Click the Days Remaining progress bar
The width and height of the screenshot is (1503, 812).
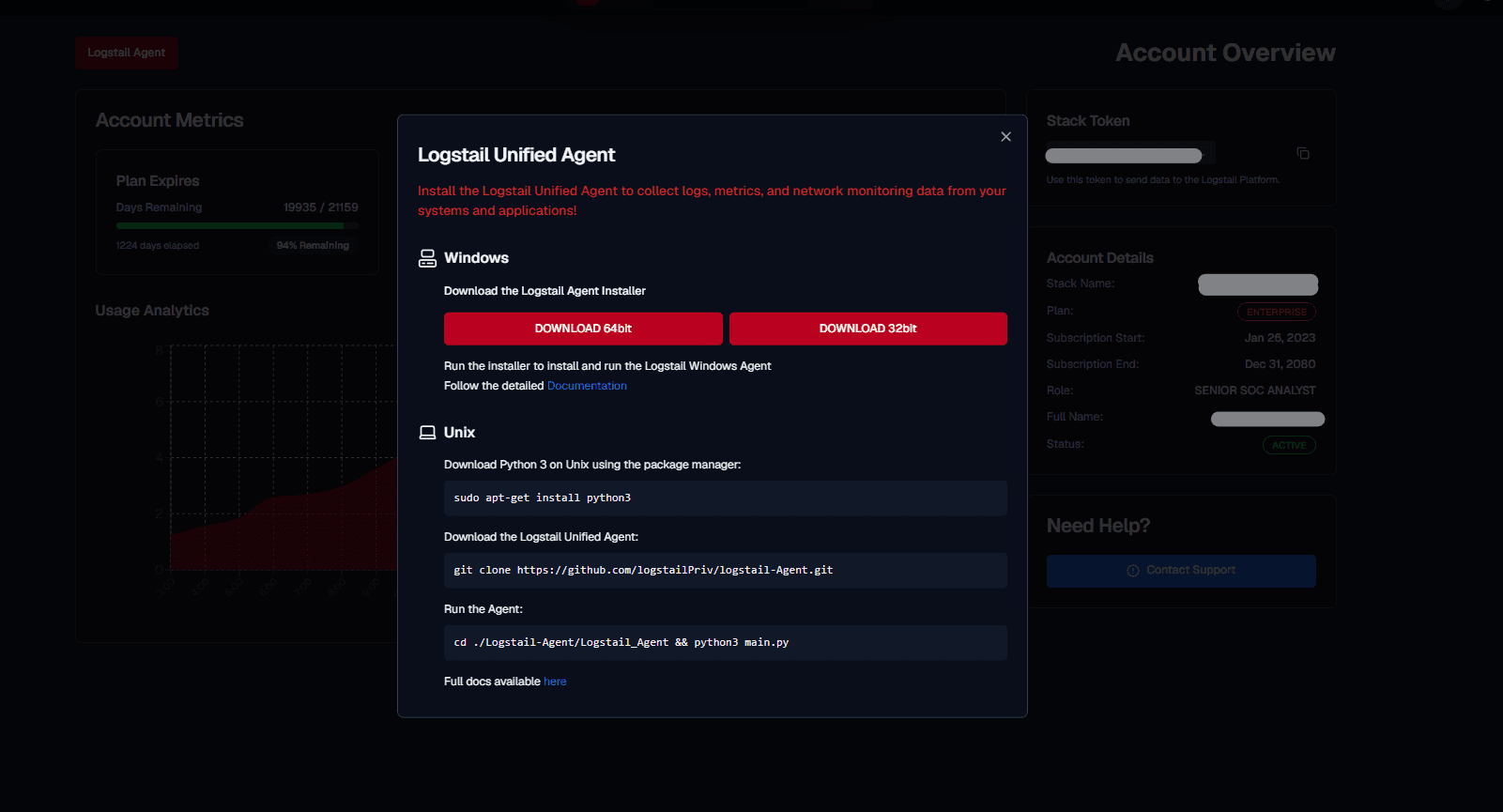click(238, 226)
